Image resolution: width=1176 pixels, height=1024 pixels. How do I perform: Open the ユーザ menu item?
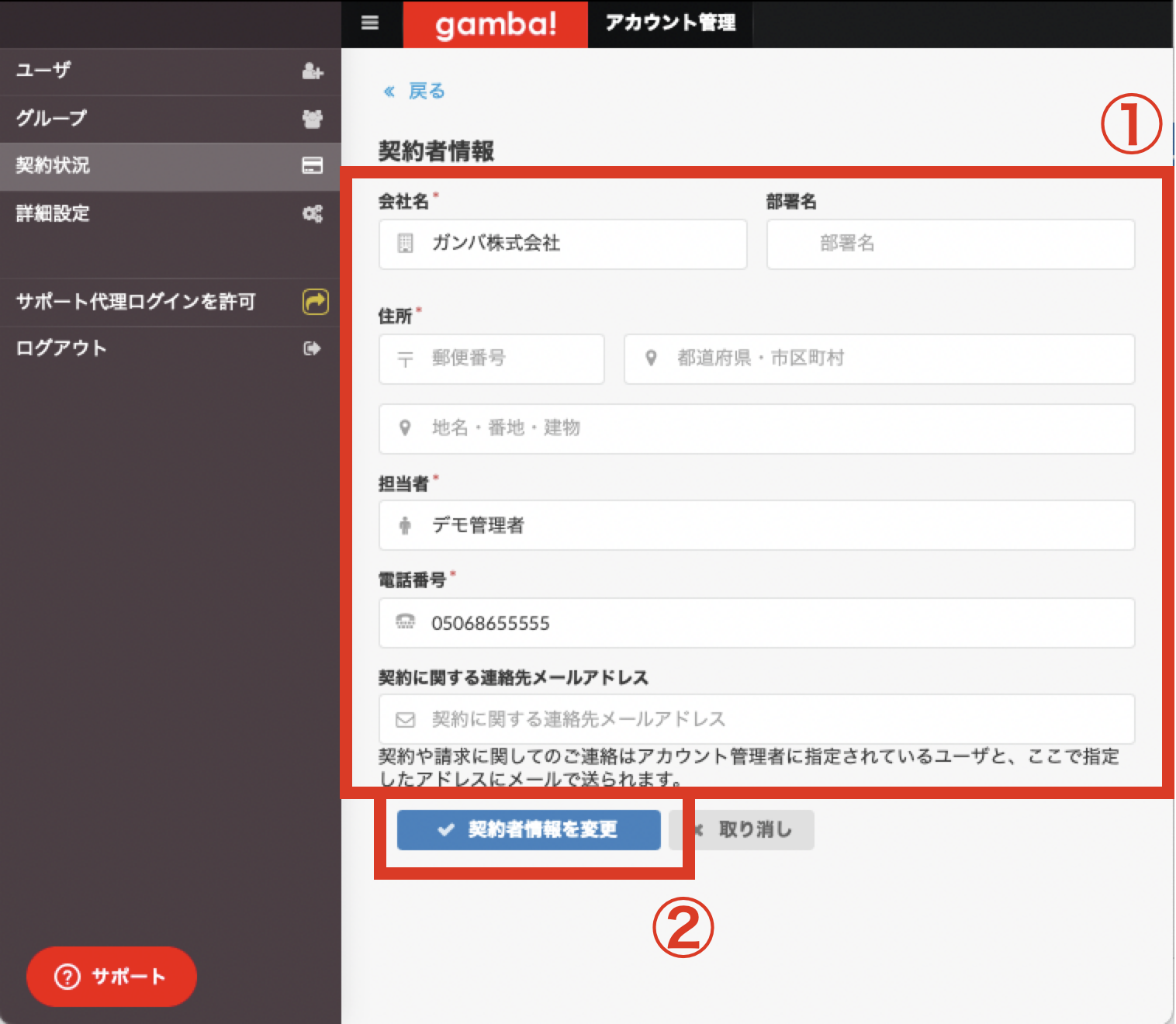[171, 71]
